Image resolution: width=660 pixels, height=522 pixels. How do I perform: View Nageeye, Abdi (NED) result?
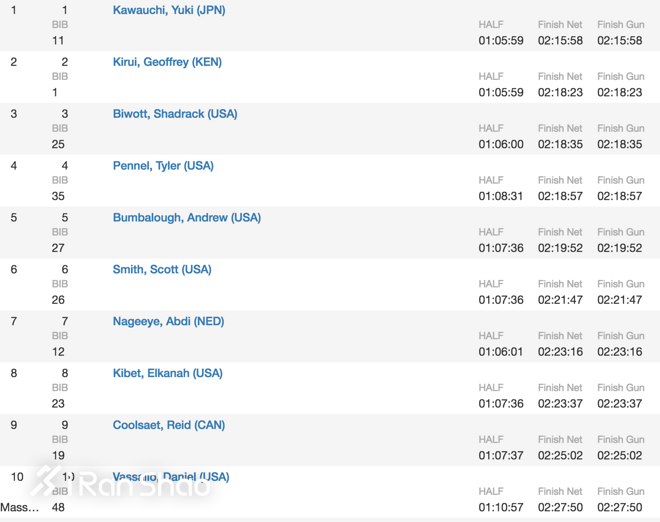[168, 322]
